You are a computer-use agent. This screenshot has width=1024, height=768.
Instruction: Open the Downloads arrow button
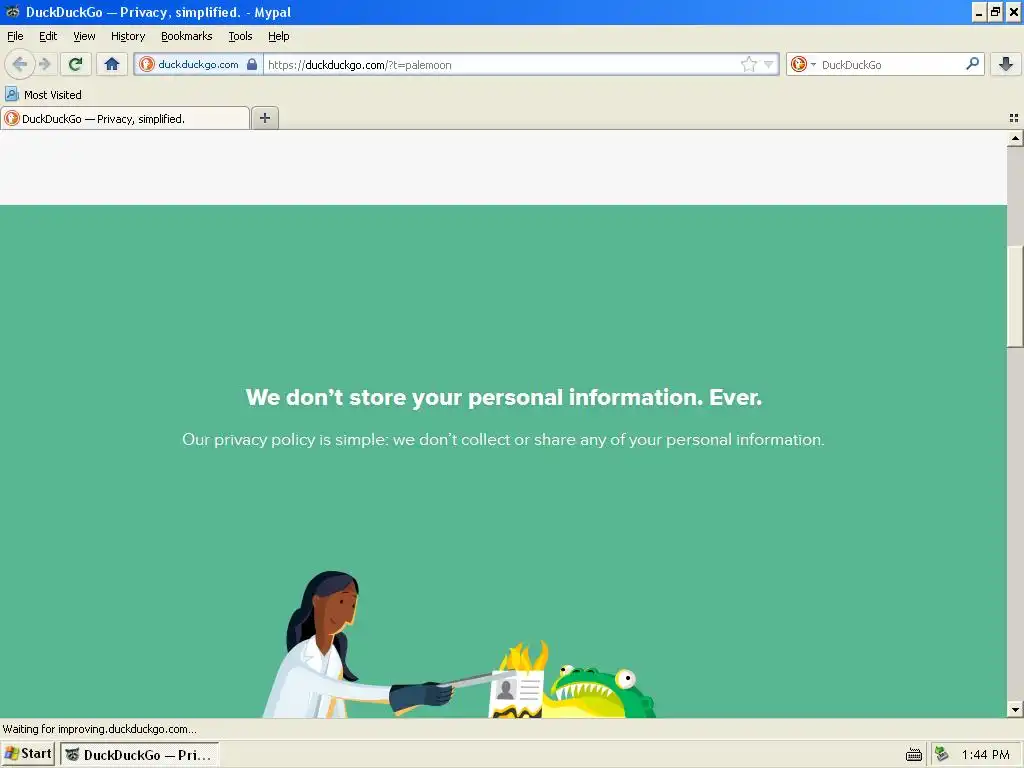(1006, 64)
